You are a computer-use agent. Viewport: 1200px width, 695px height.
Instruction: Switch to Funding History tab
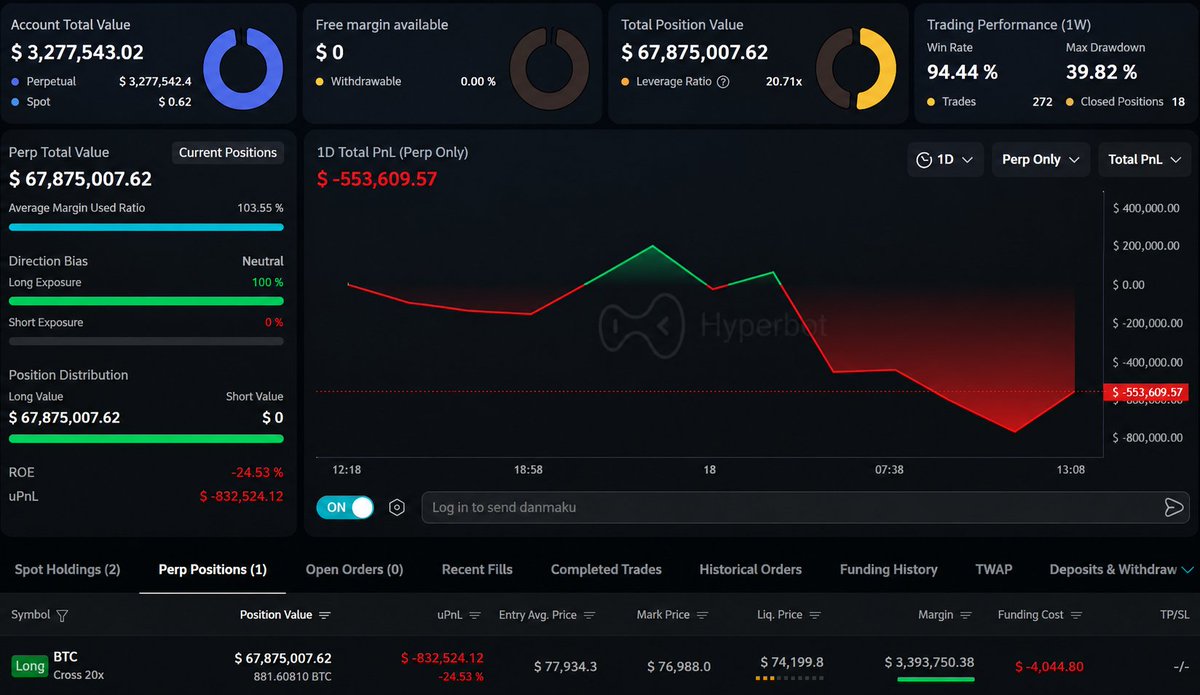[x=888, y=569]
